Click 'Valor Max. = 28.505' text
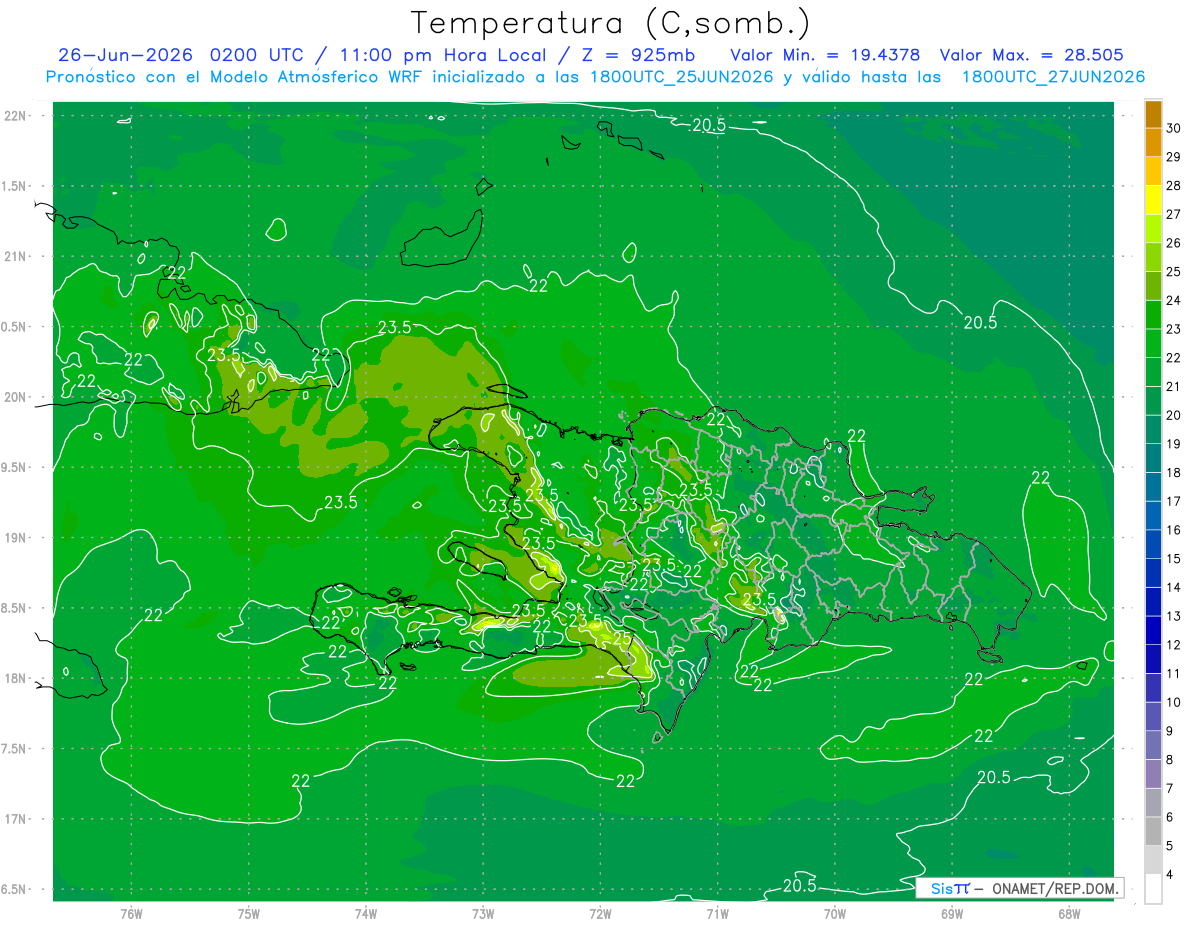The height and width of the screenshot is (927, 1200). click(1032, 55)
